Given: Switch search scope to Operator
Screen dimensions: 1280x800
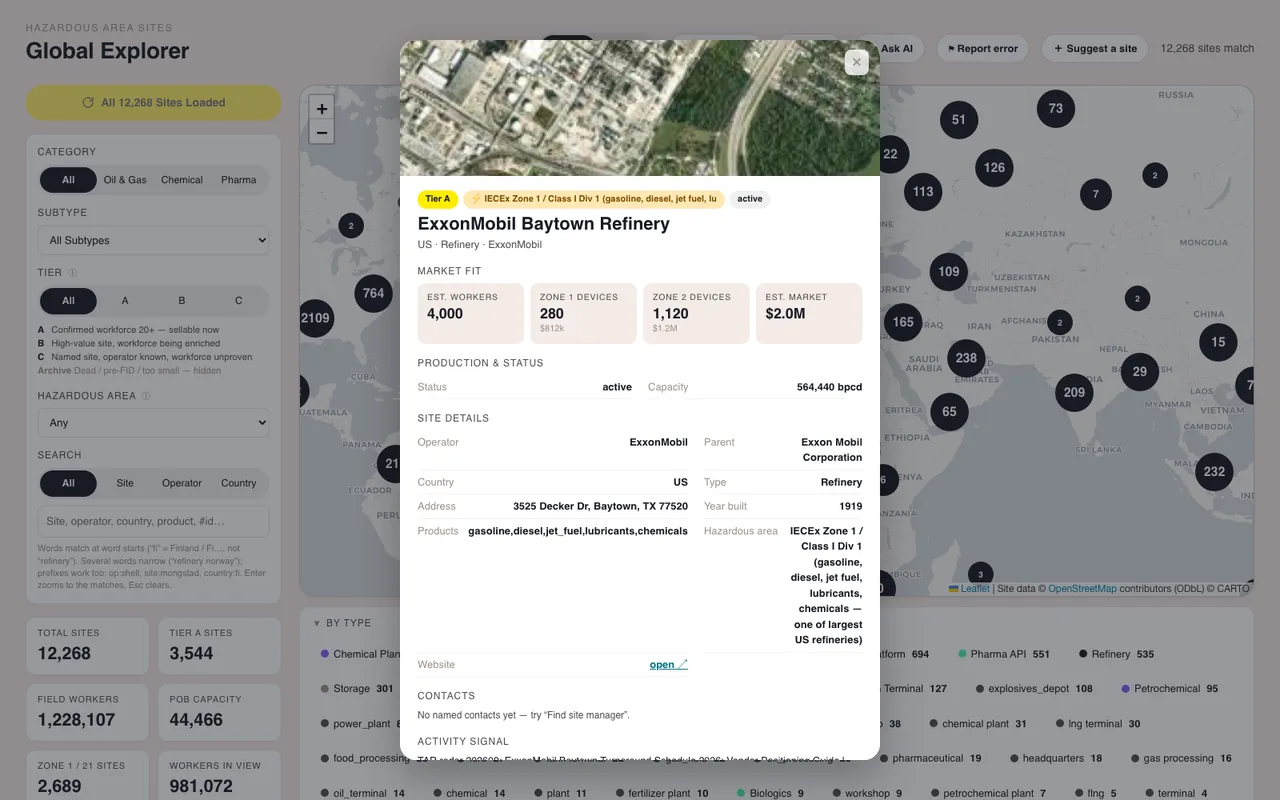Looking at the screenshot, I should tap(182, 483).
